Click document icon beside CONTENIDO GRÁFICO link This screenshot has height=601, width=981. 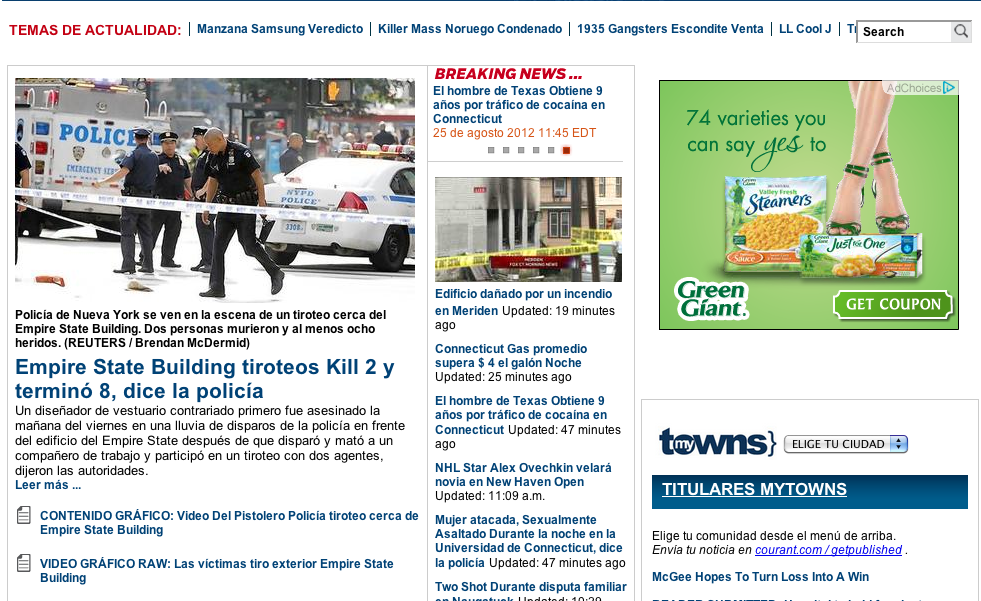[24, 515]
